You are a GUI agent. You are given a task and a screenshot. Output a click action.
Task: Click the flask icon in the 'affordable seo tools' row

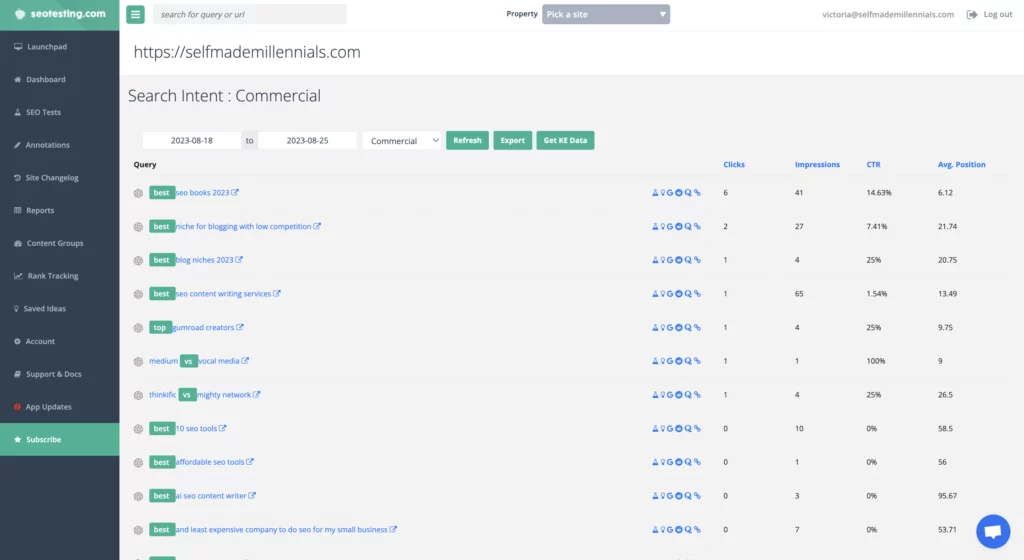point(655,462)
